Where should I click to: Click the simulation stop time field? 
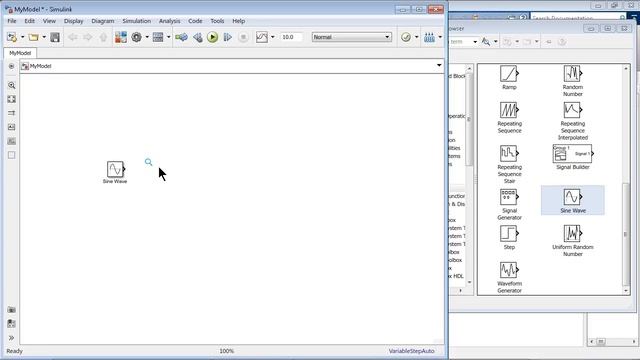pyautogui.click(x=291, y=37)
